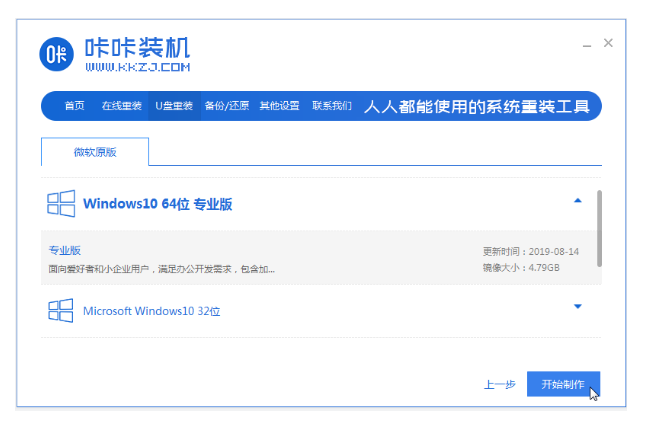This screenshot has height=423, width=645.
Task: Switch to 在线重装 in the navigation bar
Action: 121,106
